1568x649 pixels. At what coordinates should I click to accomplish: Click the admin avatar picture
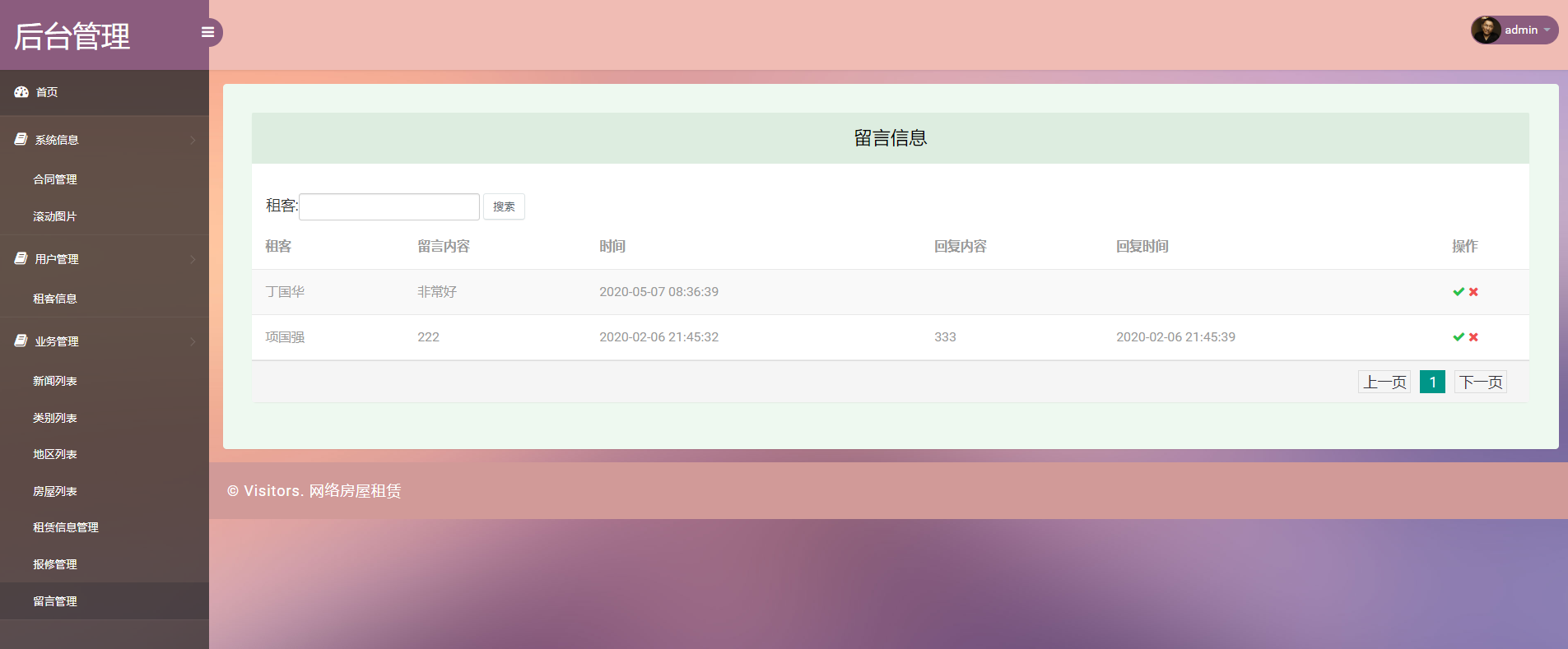1486,30
